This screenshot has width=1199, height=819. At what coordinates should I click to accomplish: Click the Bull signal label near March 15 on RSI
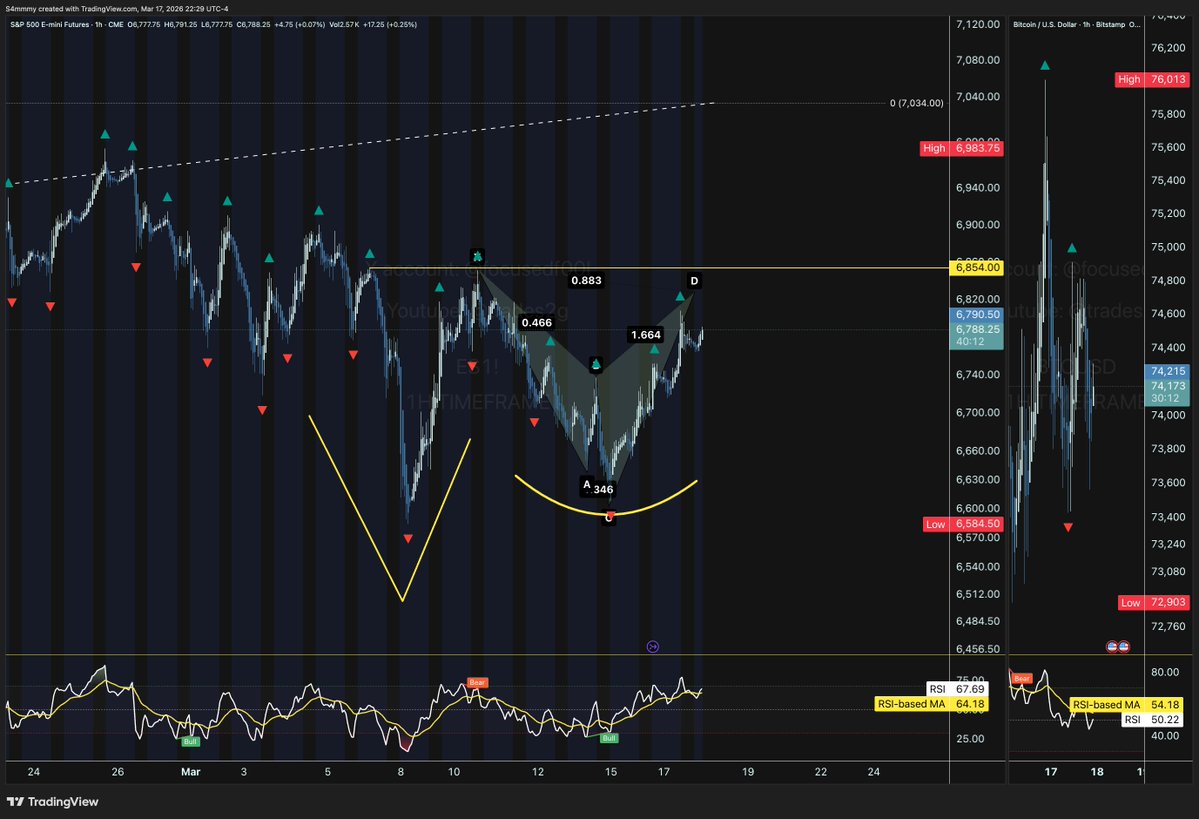609,738
